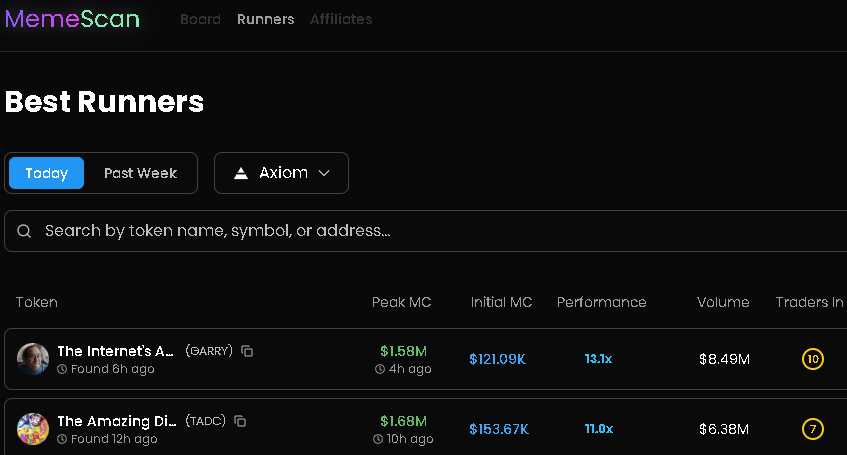Click the search magnifier icon
The width and height of the screenshot is (847, 455).
[x=24, y=231]
